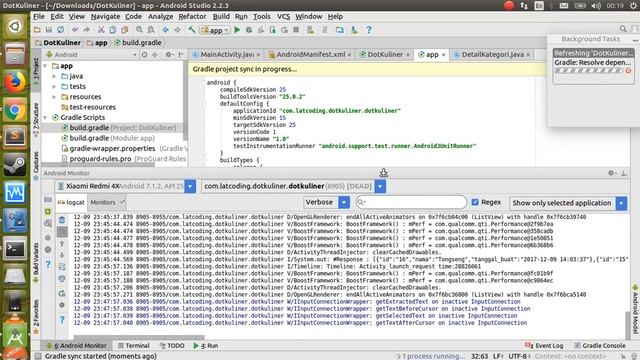Switch to the Monitors tab
The width and height of the screenshot is (640, 360).
click(x=106, y=202)
